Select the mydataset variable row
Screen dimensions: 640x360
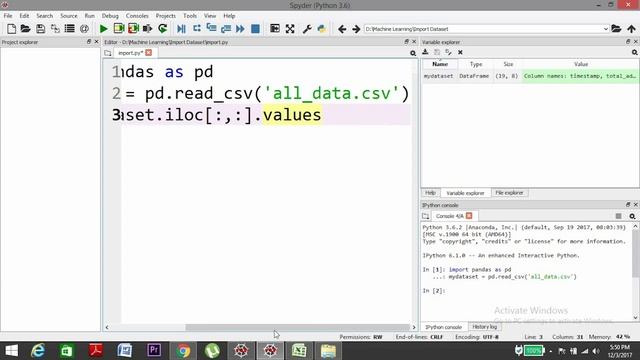[x=530, y=76]
